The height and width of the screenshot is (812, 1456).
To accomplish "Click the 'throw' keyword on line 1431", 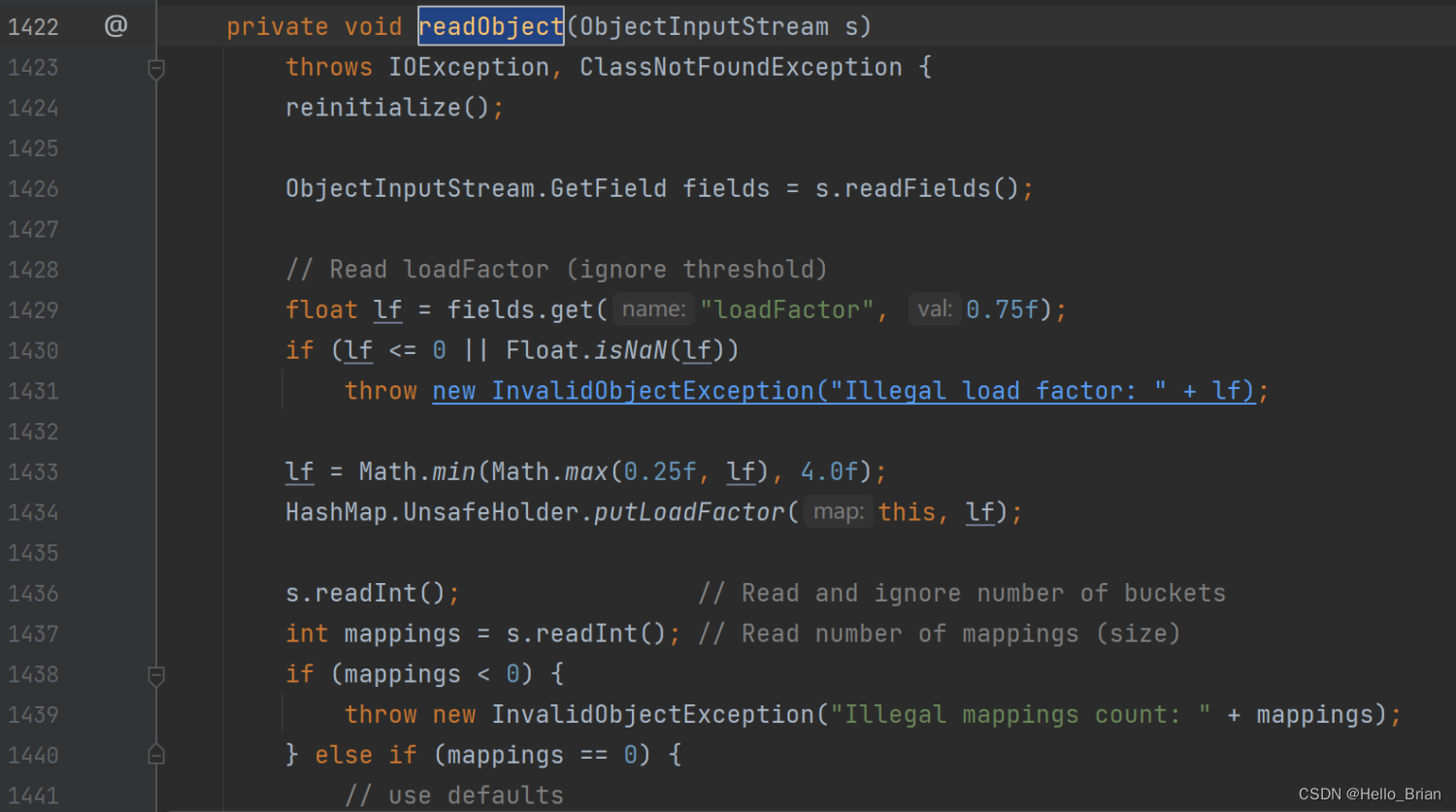I will [x=381, y=391].
